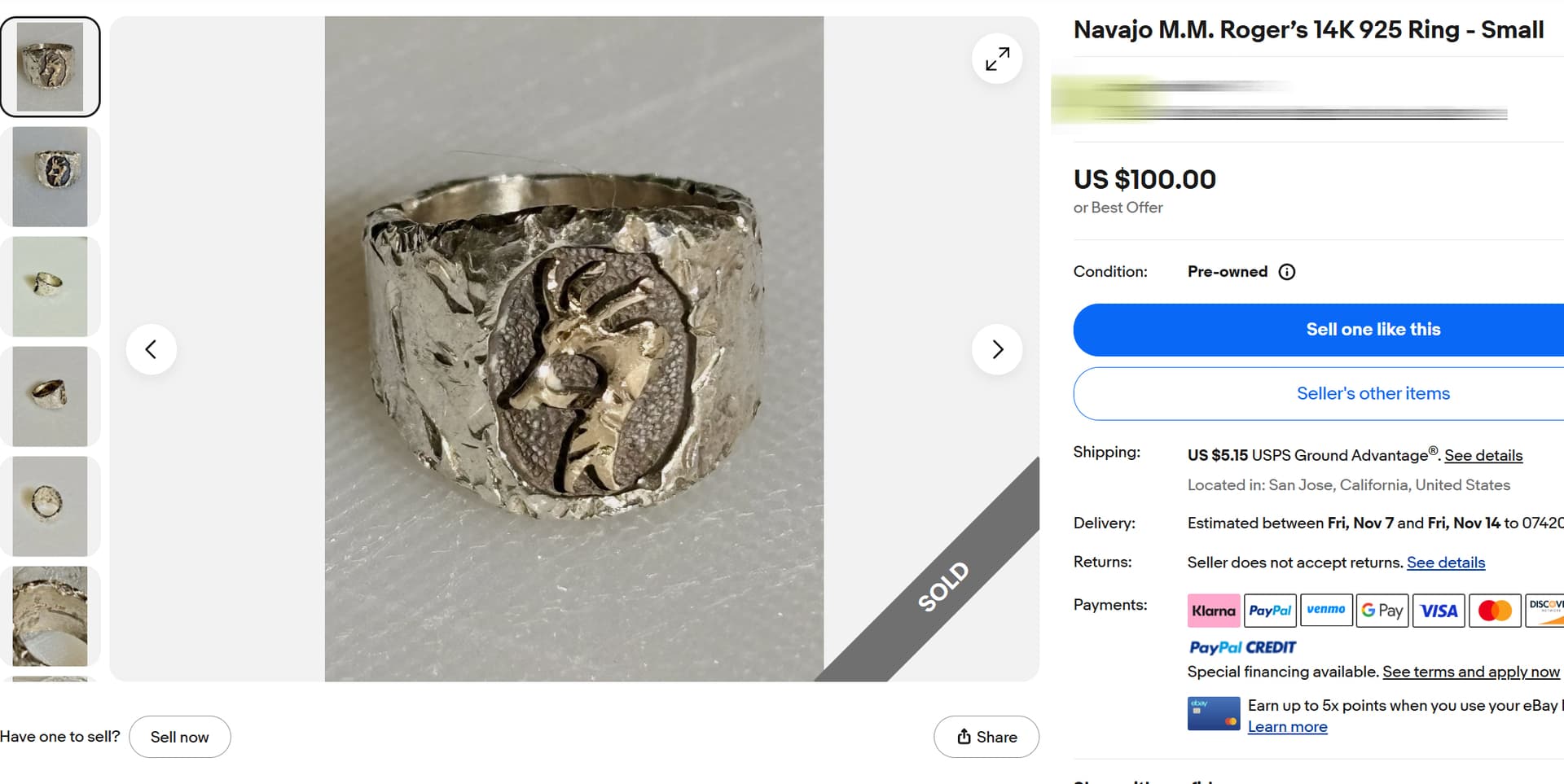Select the third ring thumbnail

pyautogui.click(x=51, y=287)
